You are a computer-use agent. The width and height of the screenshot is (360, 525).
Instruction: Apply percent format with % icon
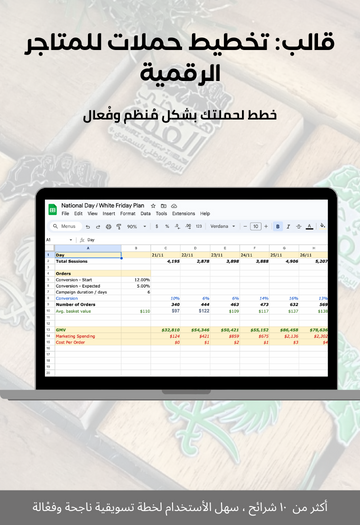point(167,227)
